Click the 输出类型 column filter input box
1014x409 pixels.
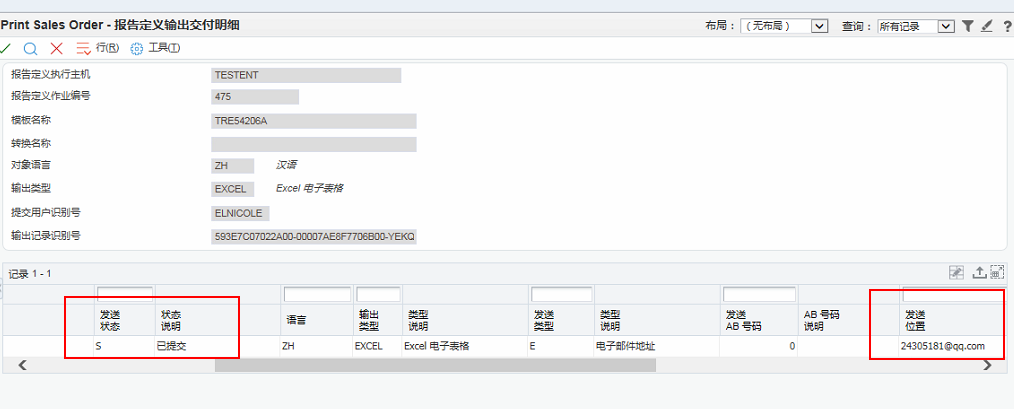click(378, 294)
